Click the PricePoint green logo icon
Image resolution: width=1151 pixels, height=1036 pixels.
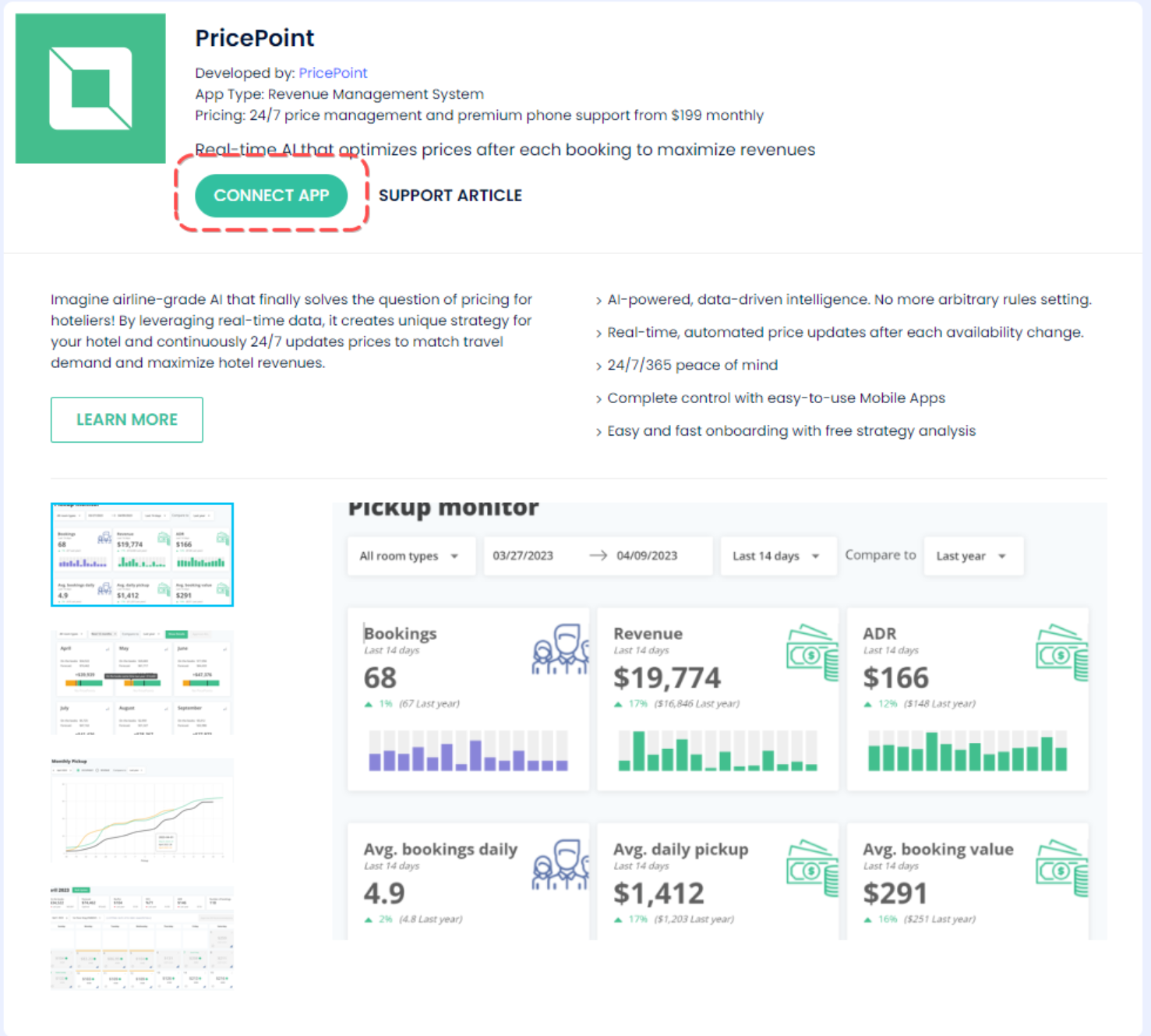pyautogui.click(x=90, y=88)
